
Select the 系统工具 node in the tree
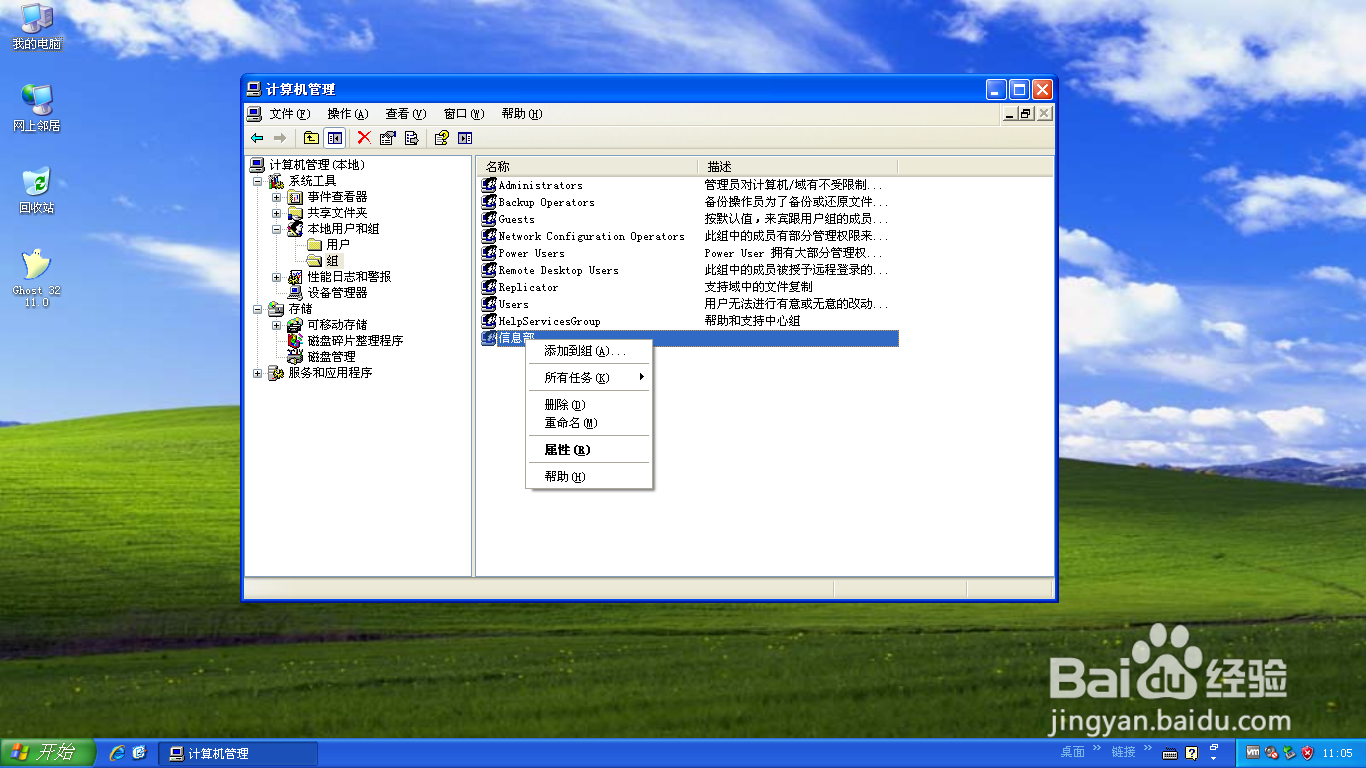[x=313, y=181]
